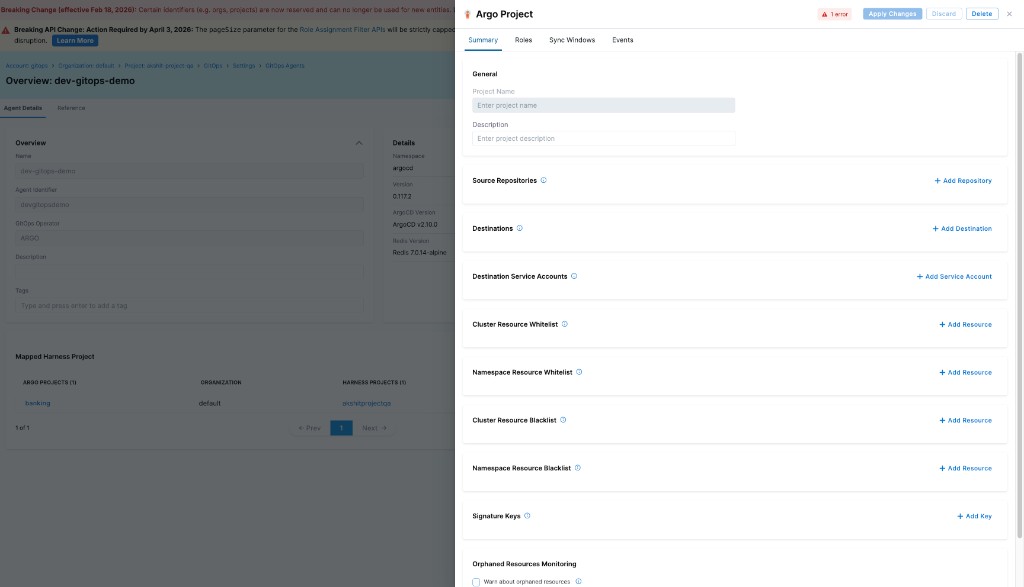Click the 0.117.2 version value
1024x587 pixels.
[x=402, y=197]
